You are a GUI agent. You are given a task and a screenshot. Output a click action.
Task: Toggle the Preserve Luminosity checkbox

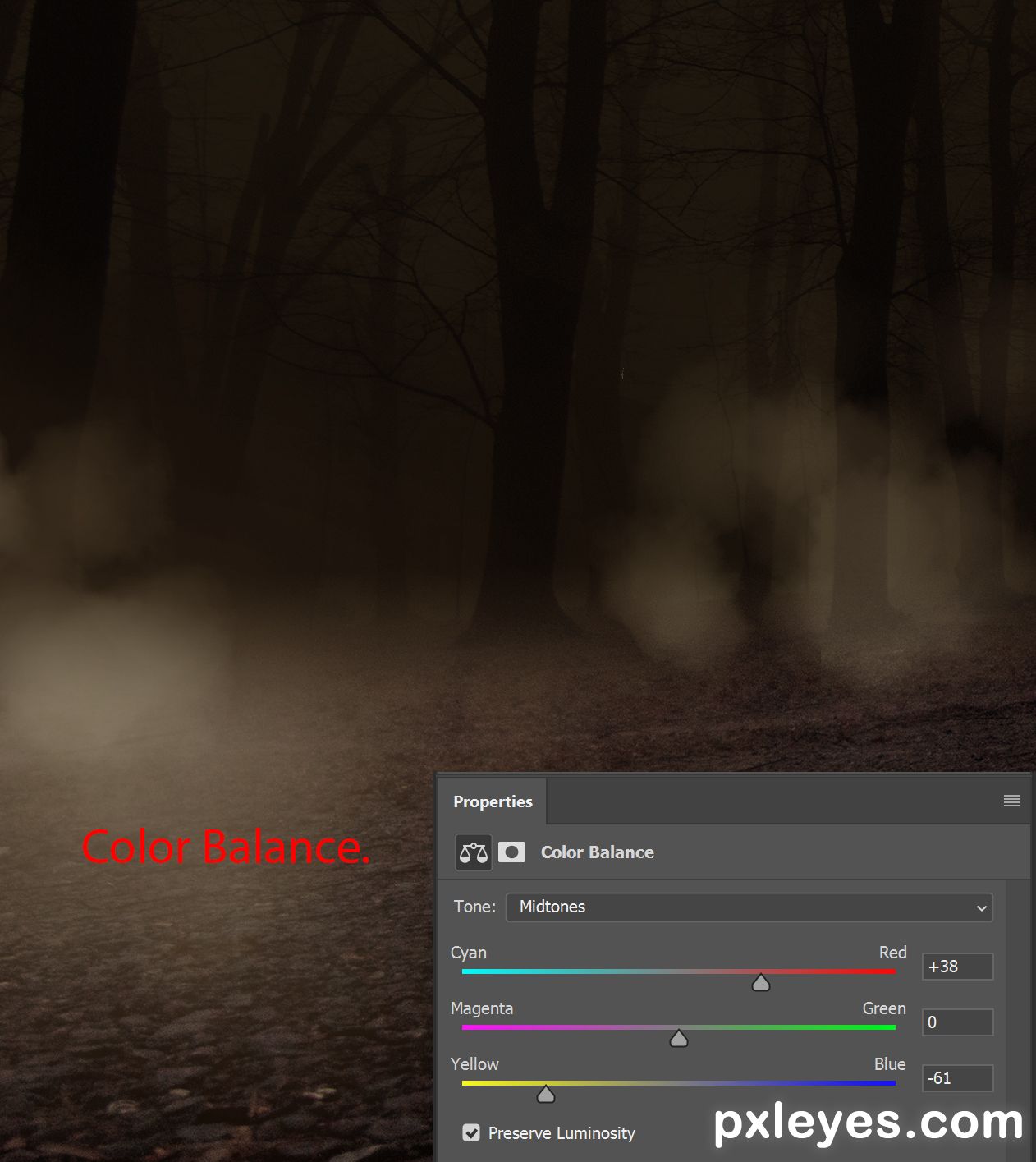coord(471,1133)
